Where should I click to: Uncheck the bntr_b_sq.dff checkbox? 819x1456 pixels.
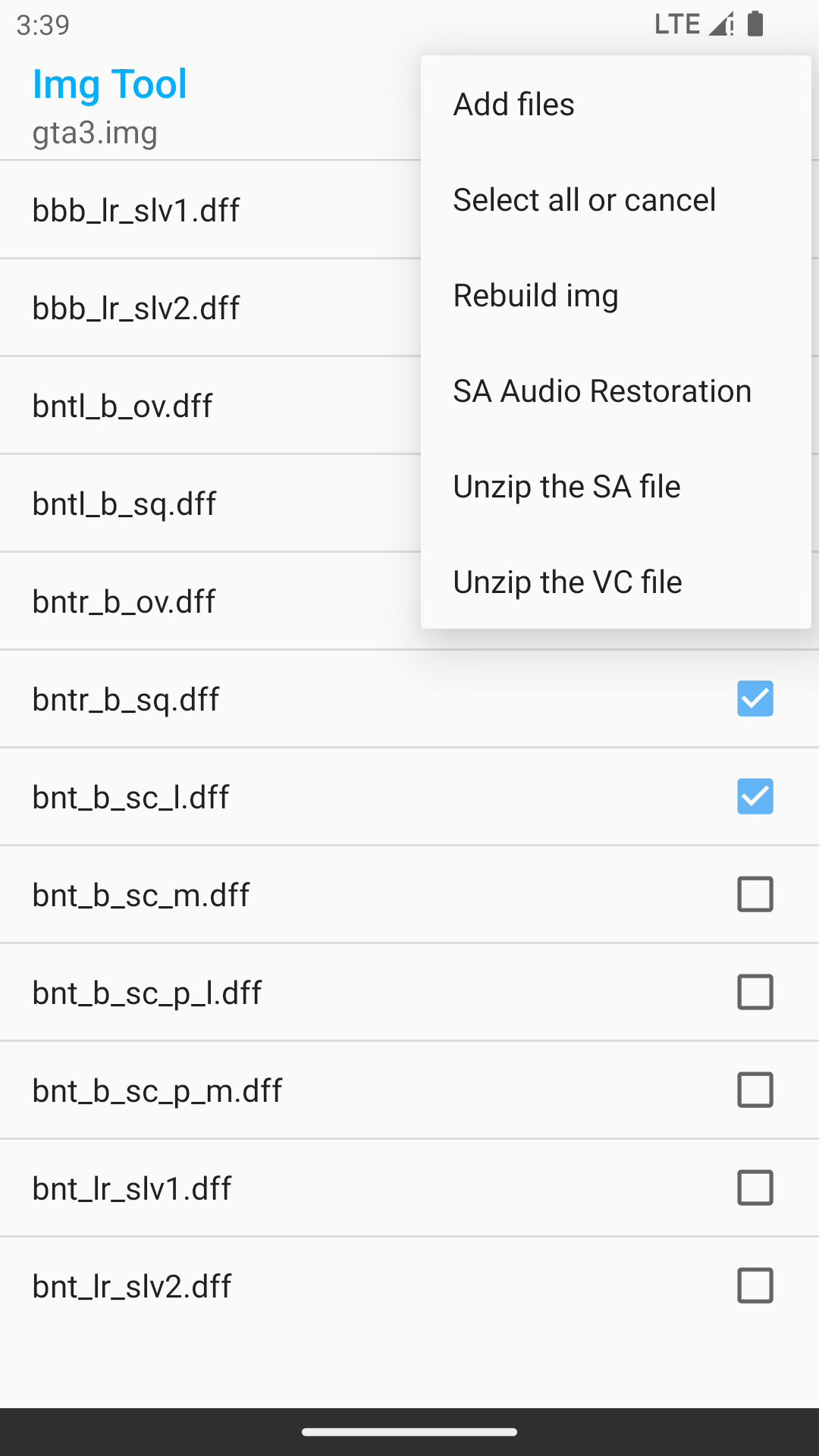pyautogui.click(x=755, y=698)
